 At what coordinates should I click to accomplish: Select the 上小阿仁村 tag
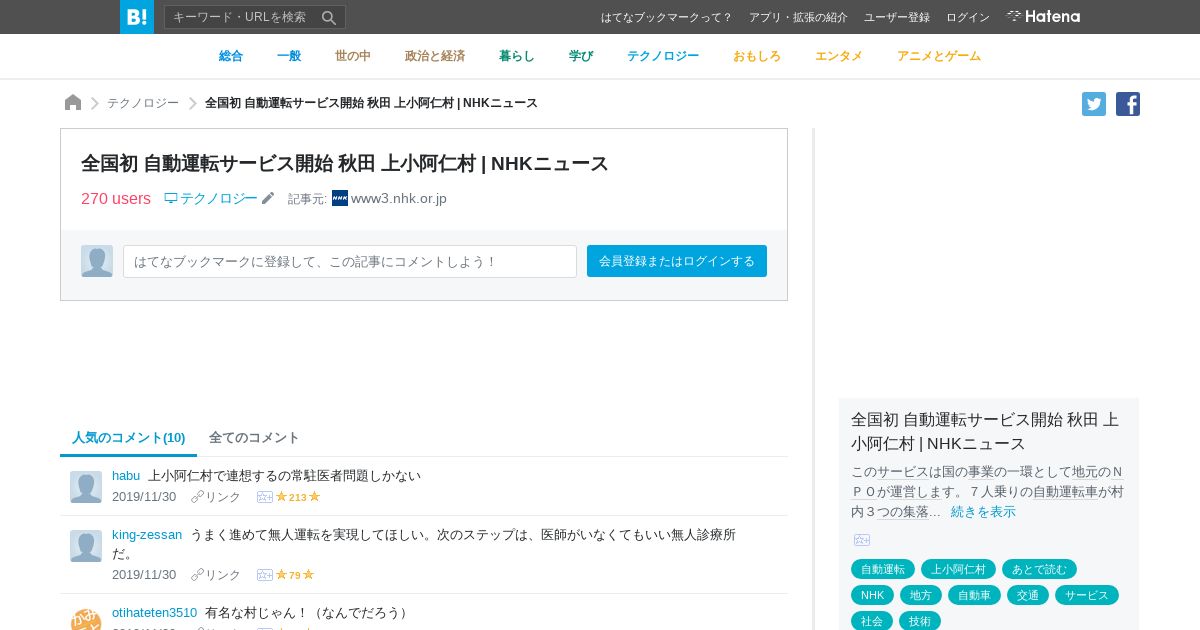coord(958,569)
